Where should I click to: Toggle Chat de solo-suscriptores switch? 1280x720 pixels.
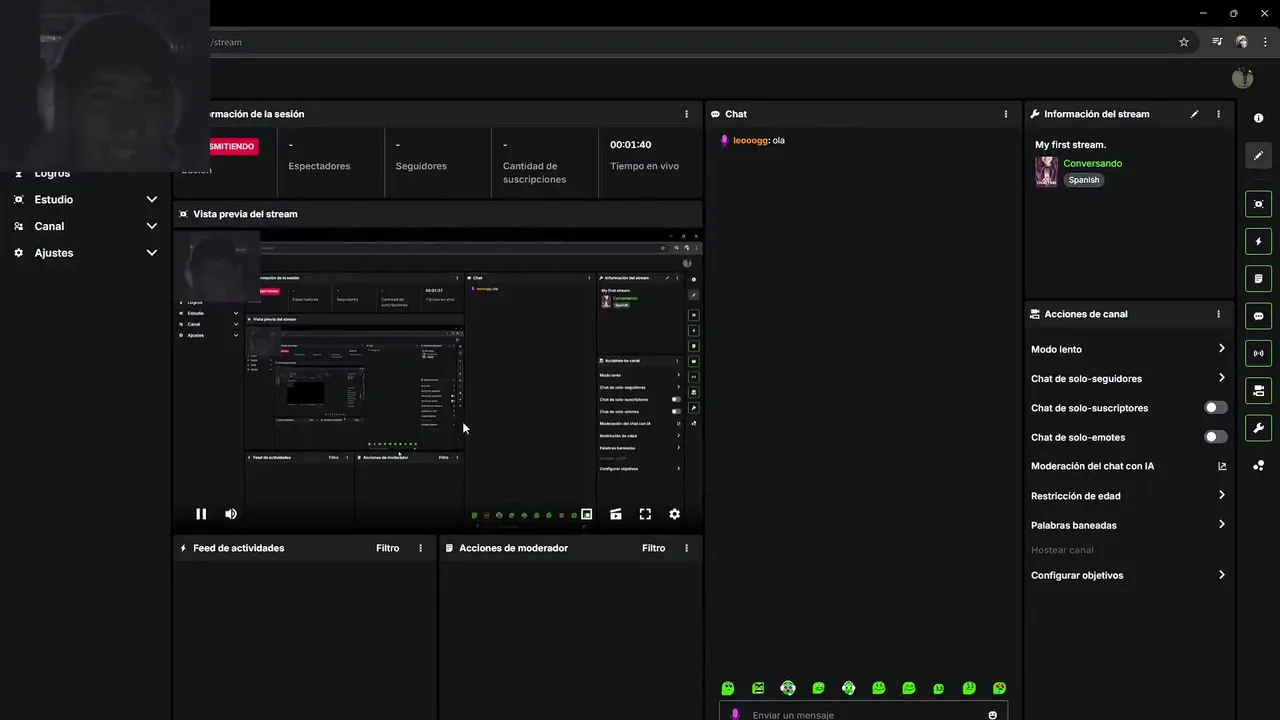click(x=1216, y=408)
